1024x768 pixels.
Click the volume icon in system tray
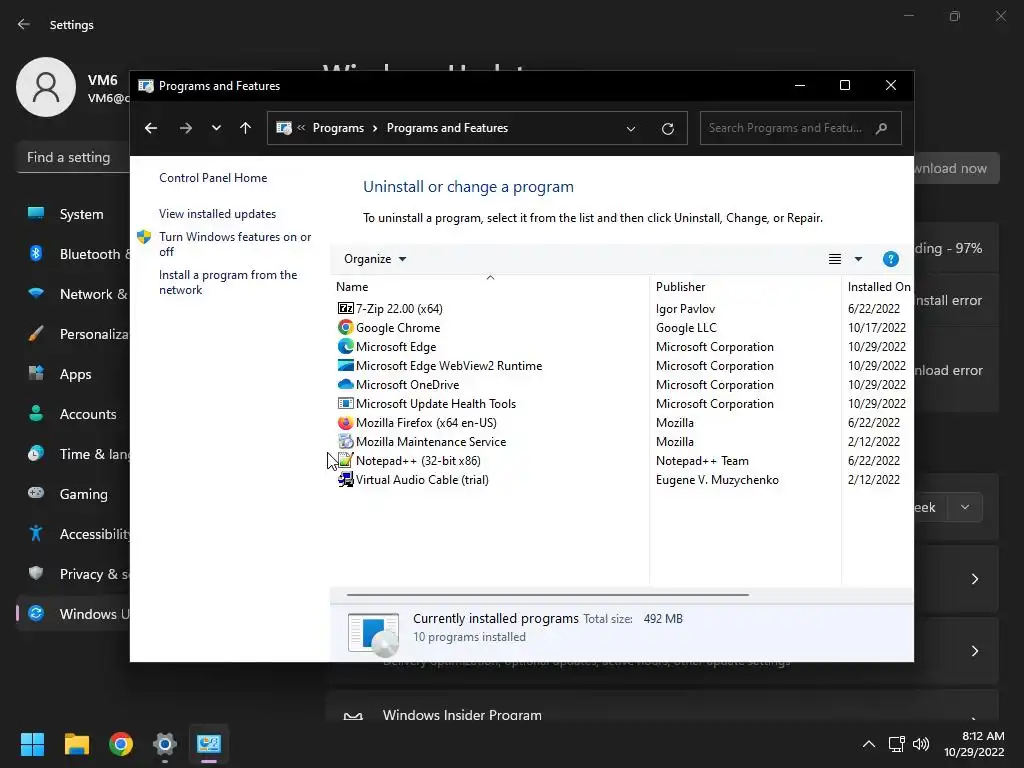(x=921, y=744)
